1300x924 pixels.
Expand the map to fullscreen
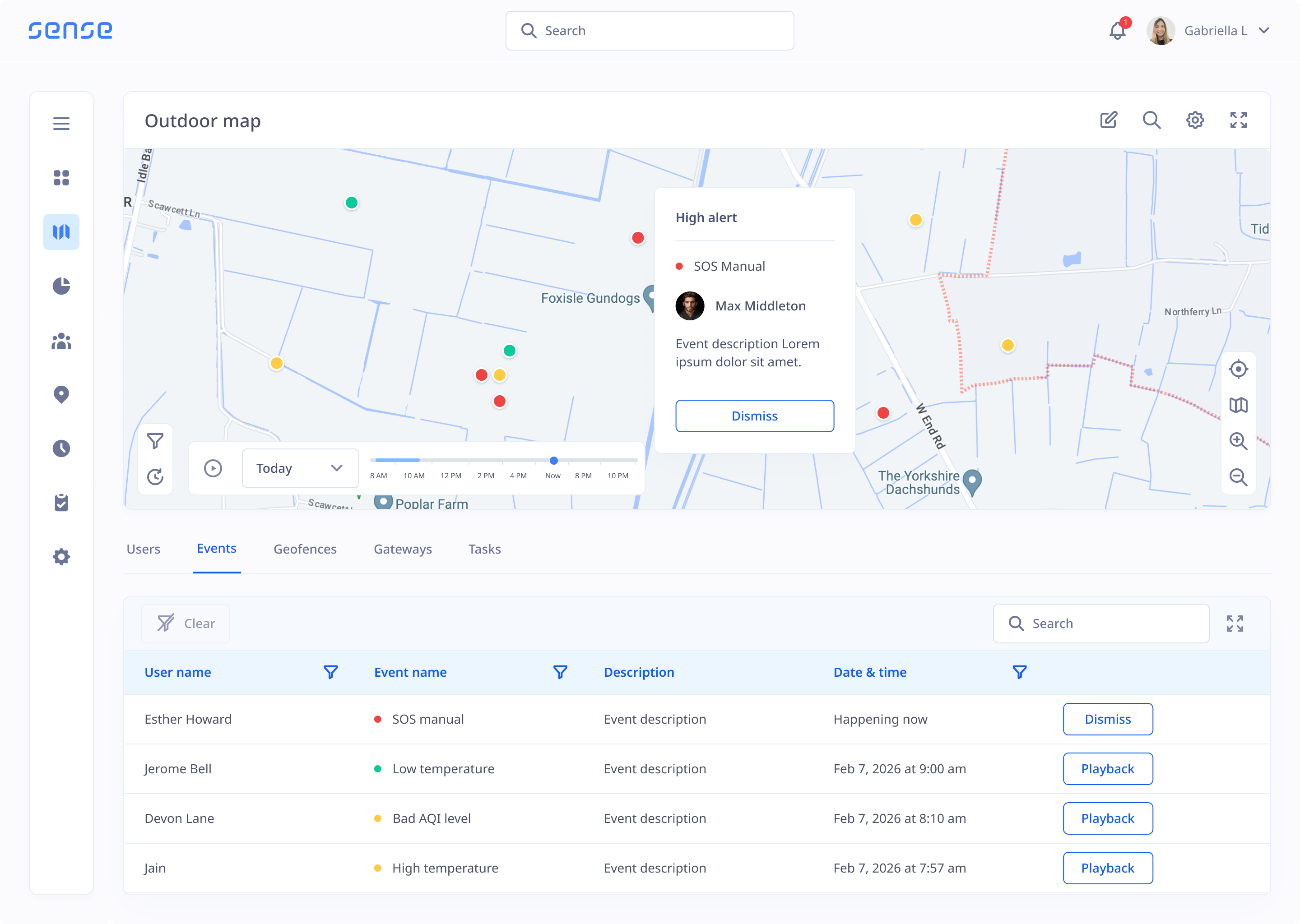1238,120
